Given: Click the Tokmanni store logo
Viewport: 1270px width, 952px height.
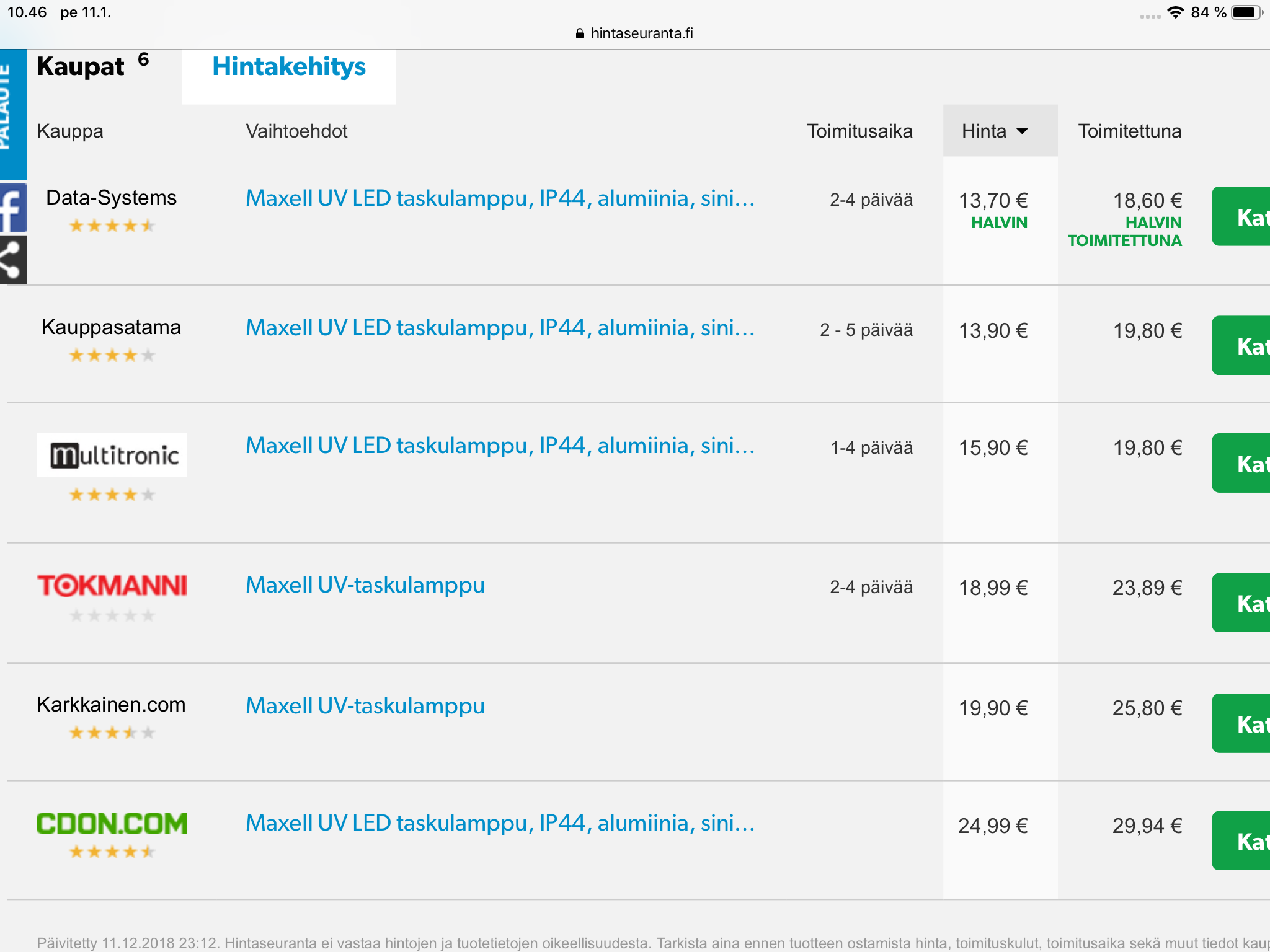Looking at the screenshot, I should click(x=112, y=586).
